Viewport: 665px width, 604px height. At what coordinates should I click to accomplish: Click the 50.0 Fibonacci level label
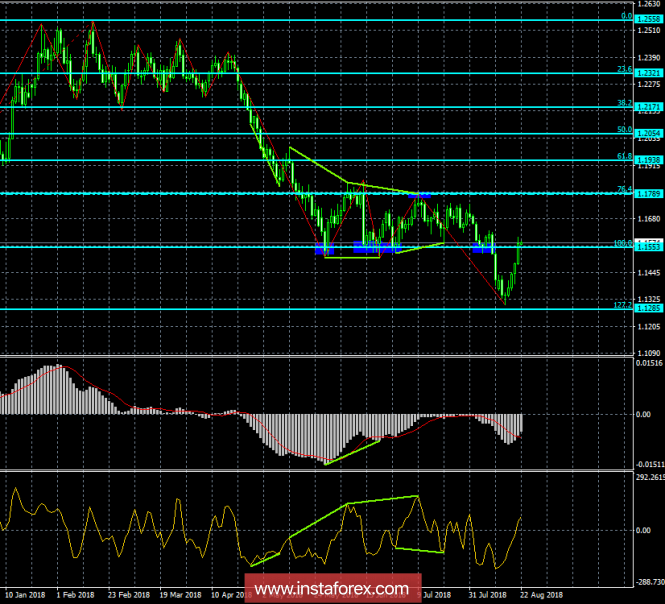click(x=624, y=129)
